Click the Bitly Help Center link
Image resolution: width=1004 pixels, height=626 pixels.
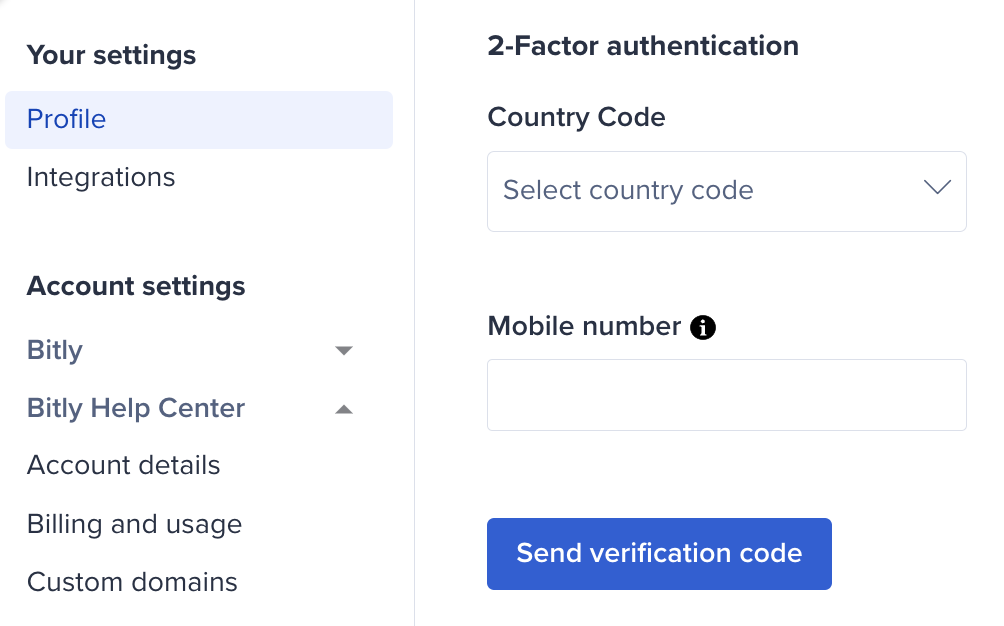(x=135, y=408)
